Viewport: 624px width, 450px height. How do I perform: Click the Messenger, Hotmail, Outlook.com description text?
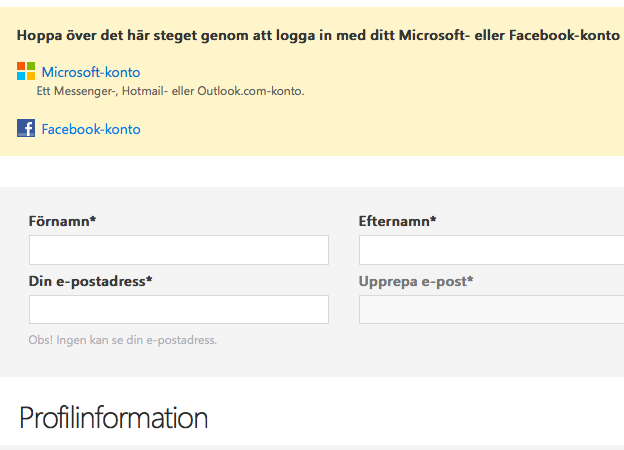170,91
